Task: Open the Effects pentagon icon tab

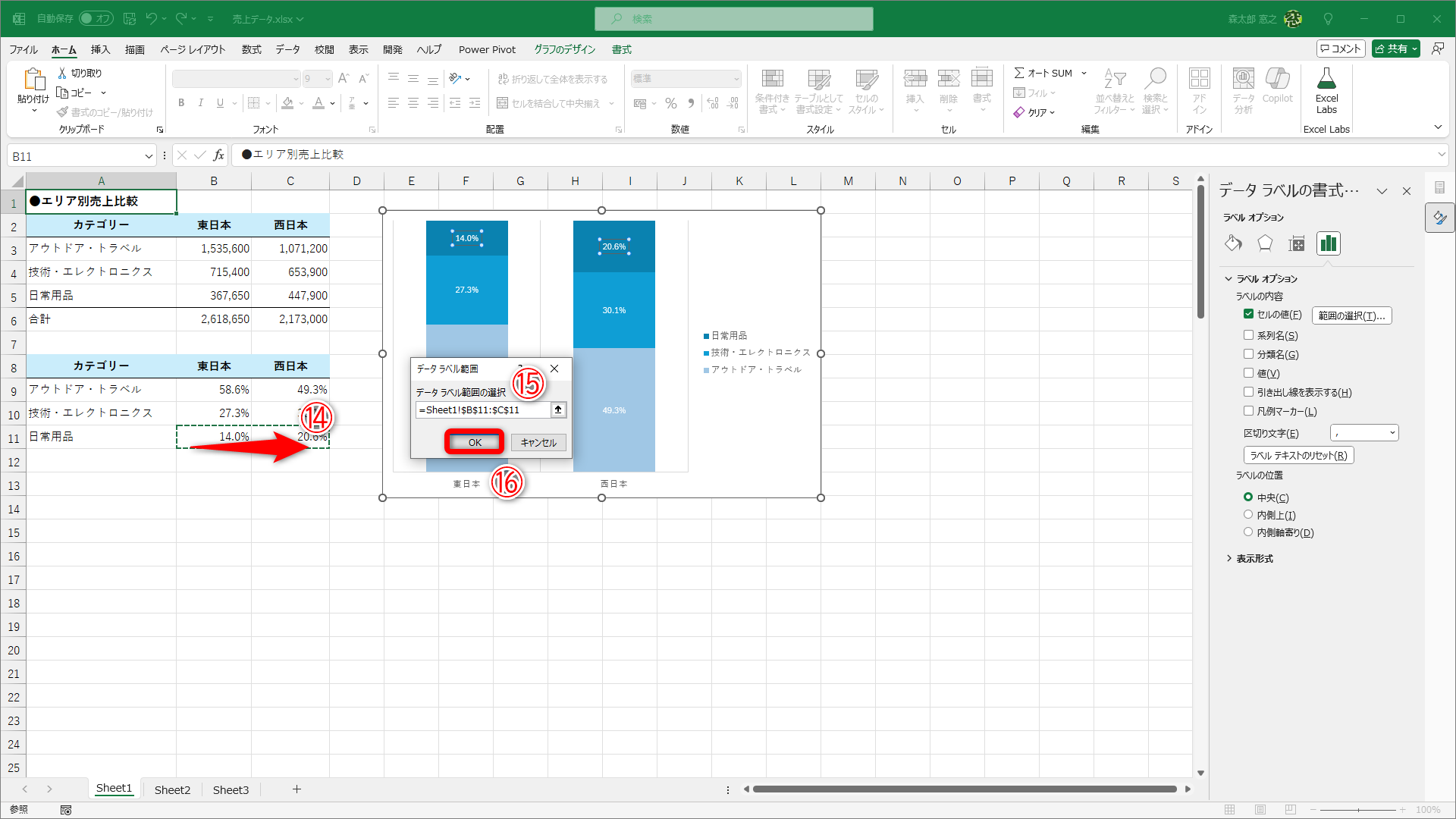Action: point(1265,243)
